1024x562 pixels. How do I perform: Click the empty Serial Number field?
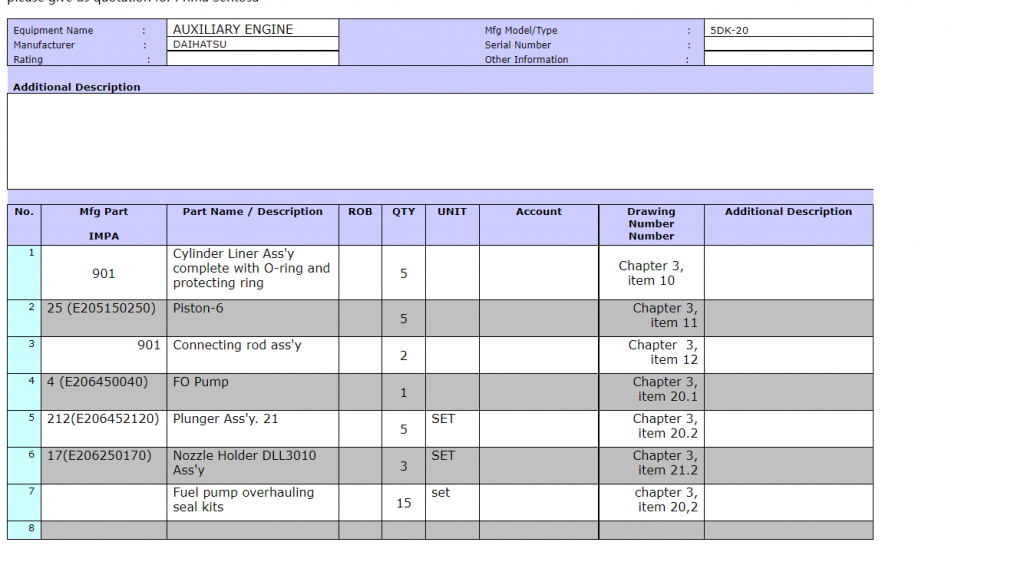tap(788, 45)
